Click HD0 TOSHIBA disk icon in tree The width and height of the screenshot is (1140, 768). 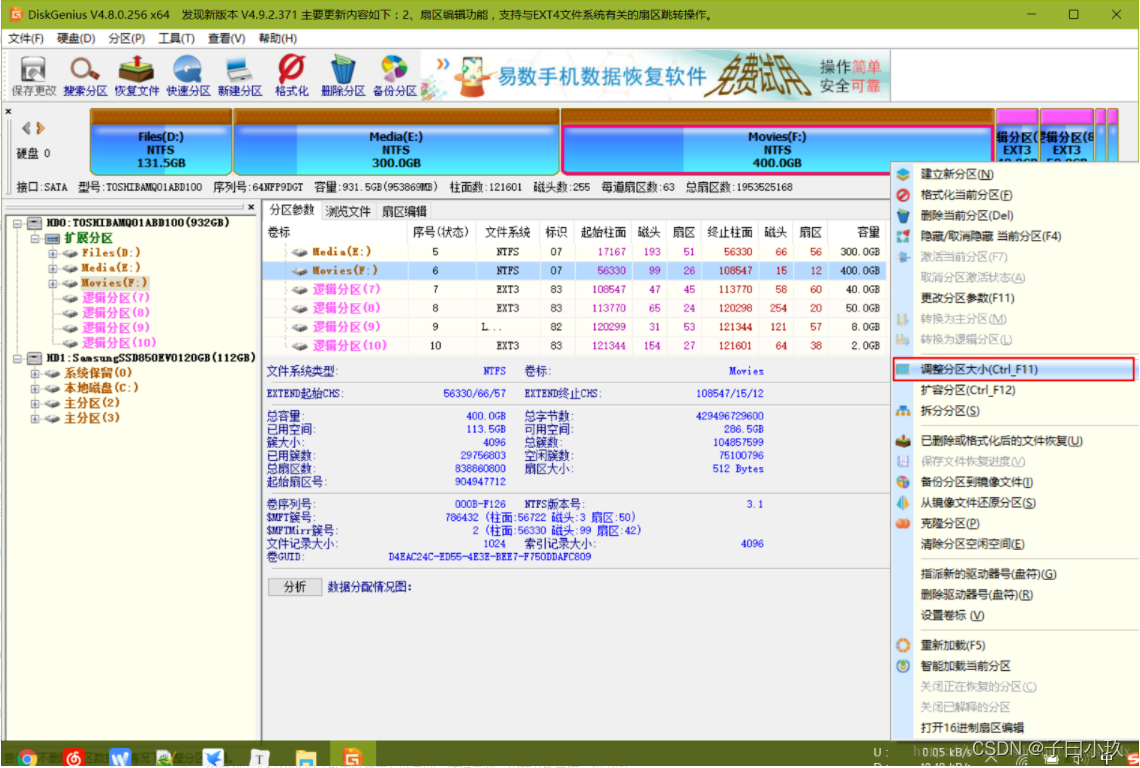pyautogui.click(x=34, y=223)
